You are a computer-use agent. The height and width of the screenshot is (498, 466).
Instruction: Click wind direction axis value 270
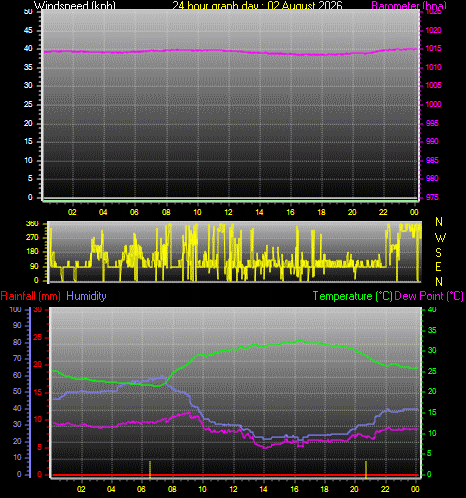pos(32,237)
